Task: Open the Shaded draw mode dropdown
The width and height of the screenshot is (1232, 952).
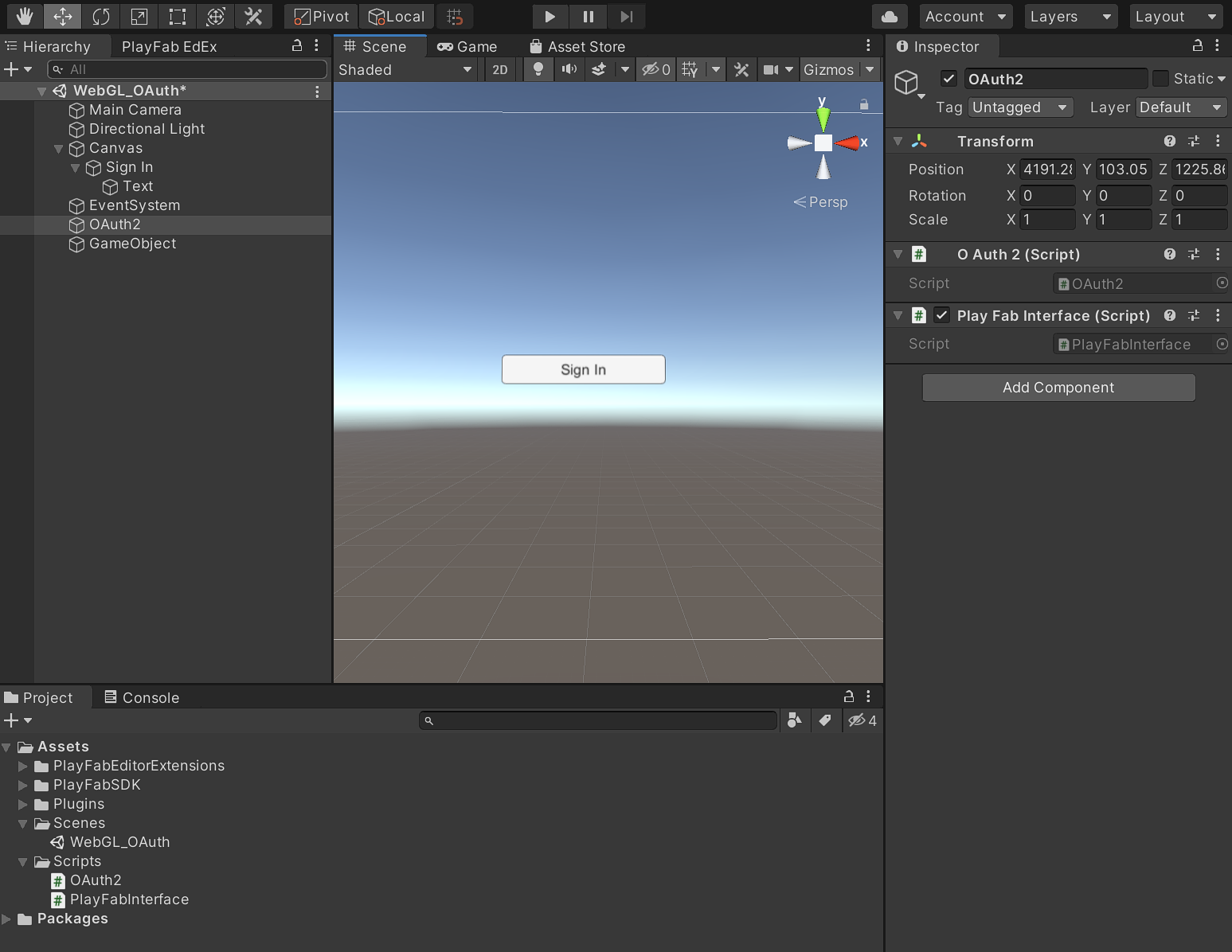Action: pos(405,69)
